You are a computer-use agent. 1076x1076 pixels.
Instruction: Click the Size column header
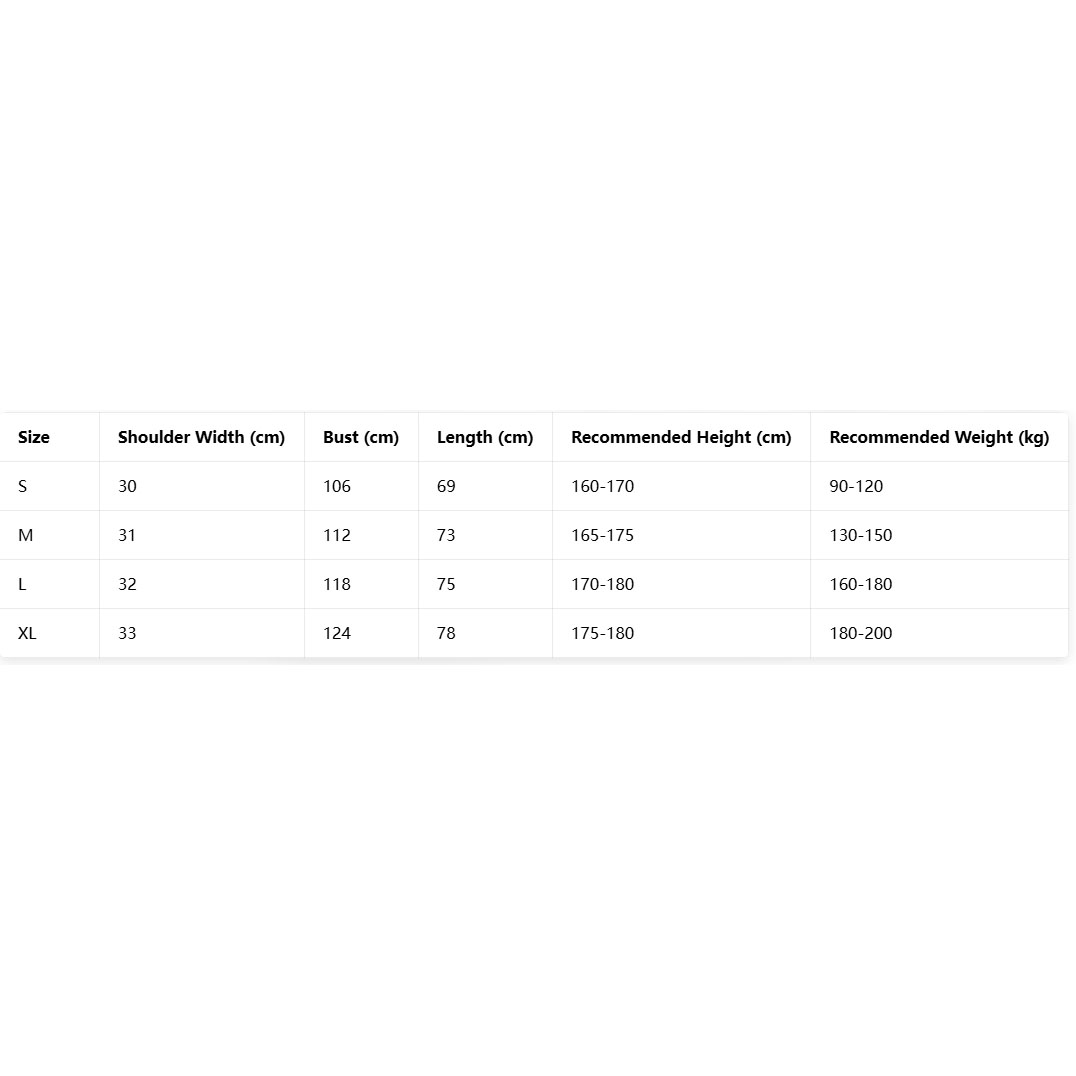[x=34, y=437]
